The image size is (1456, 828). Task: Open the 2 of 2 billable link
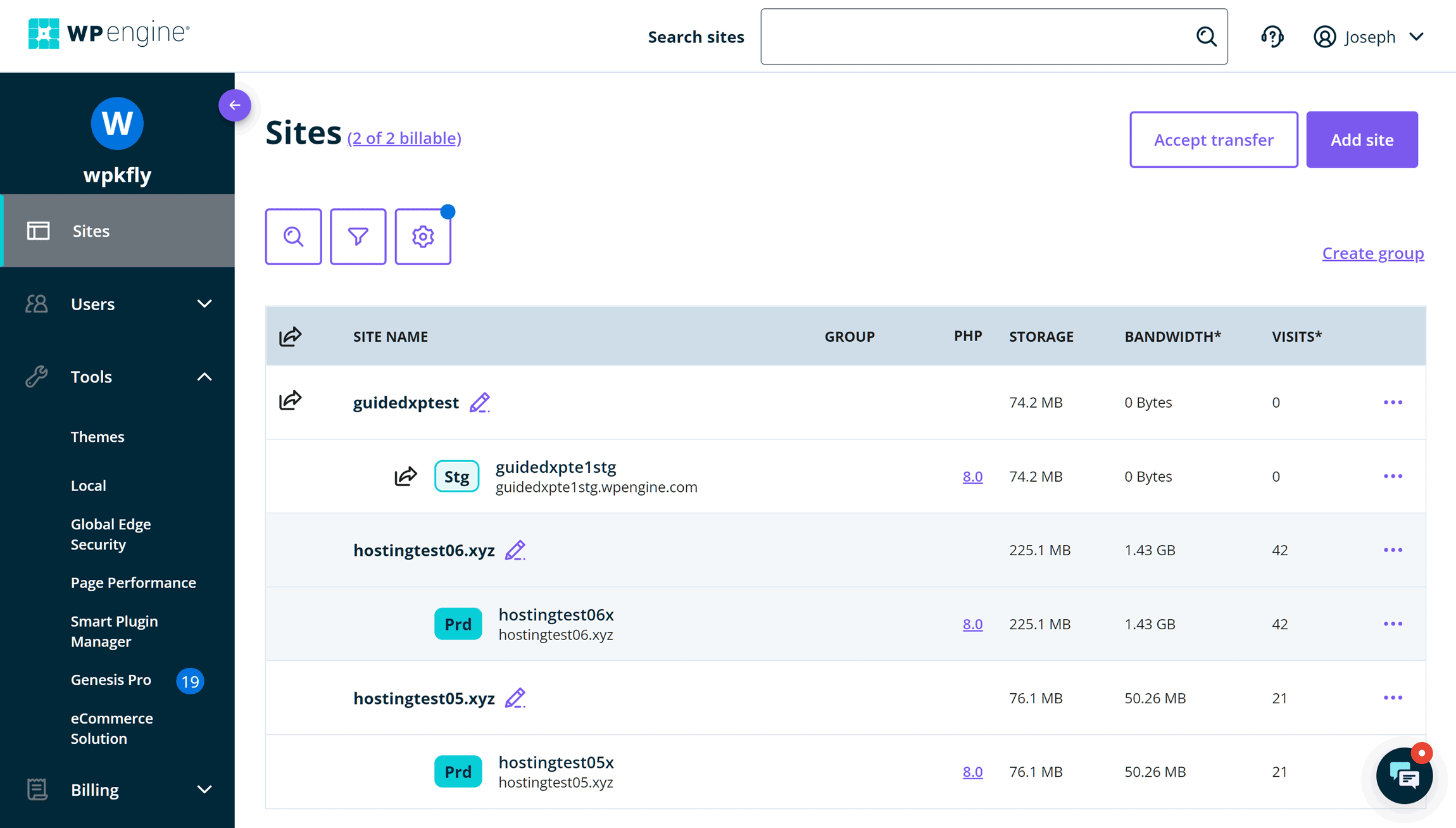point(405,138)
